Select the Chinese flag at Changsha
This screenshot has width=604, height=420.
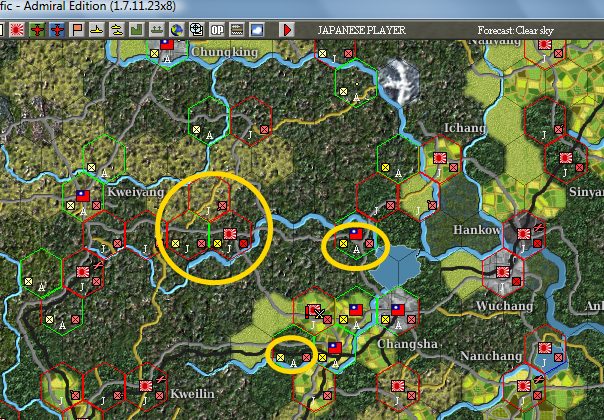[x=398, y=309]
